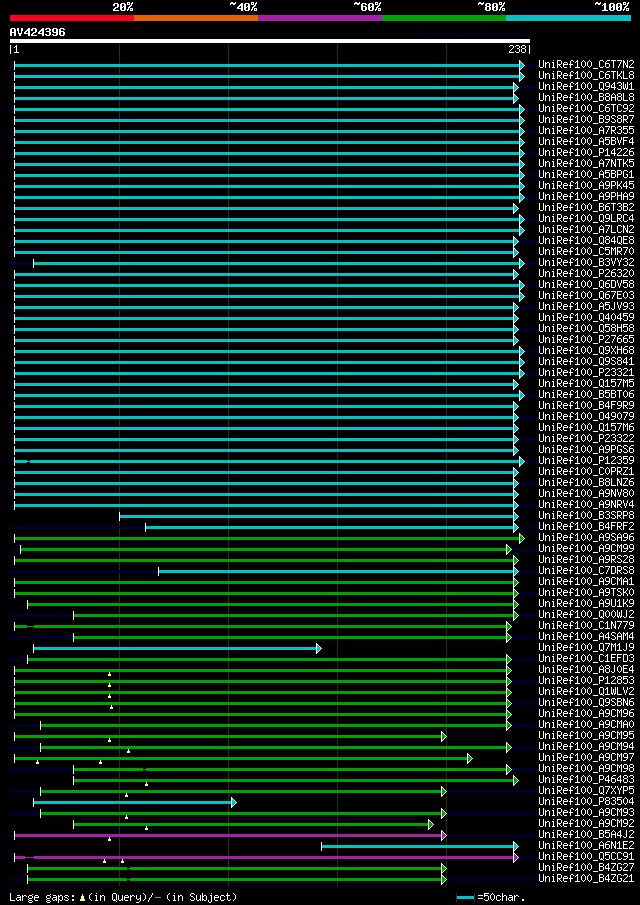Click the AV424396 query name
The width and height of the screenshot is (640, 905).
[38, 32]
